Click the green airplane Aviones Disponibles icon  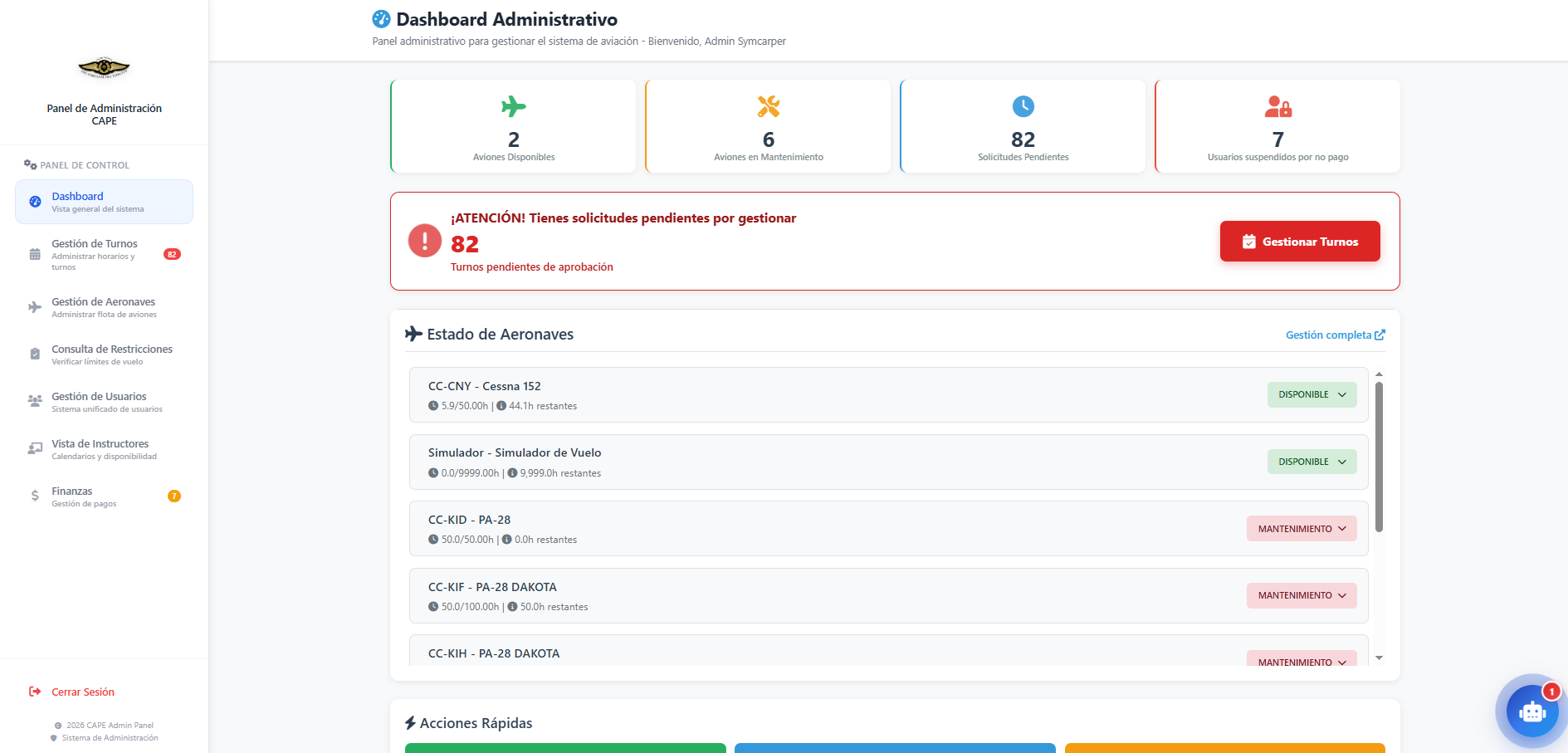point(514,106)
